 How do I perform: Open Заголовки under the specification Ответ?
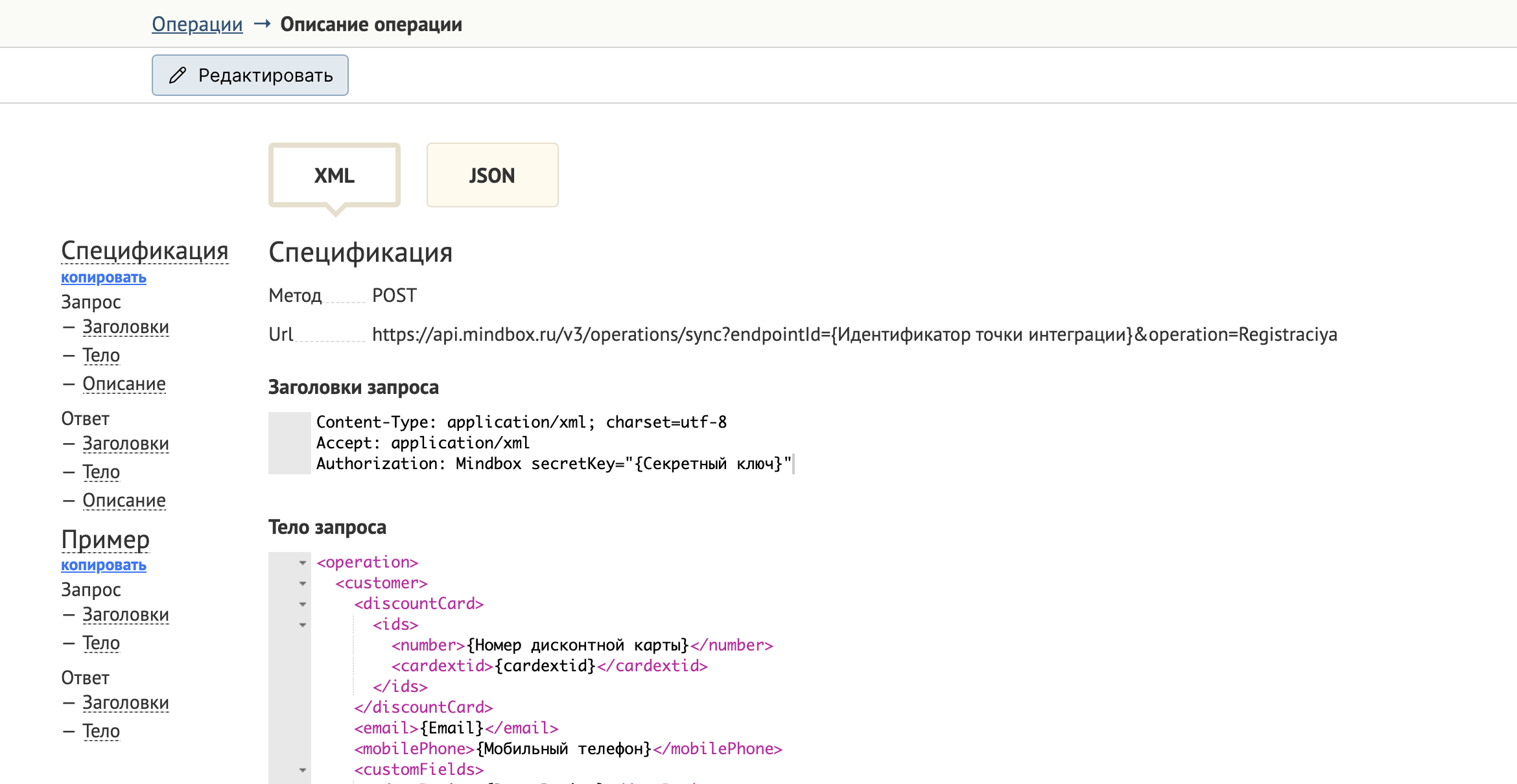(x=126, y=444)
